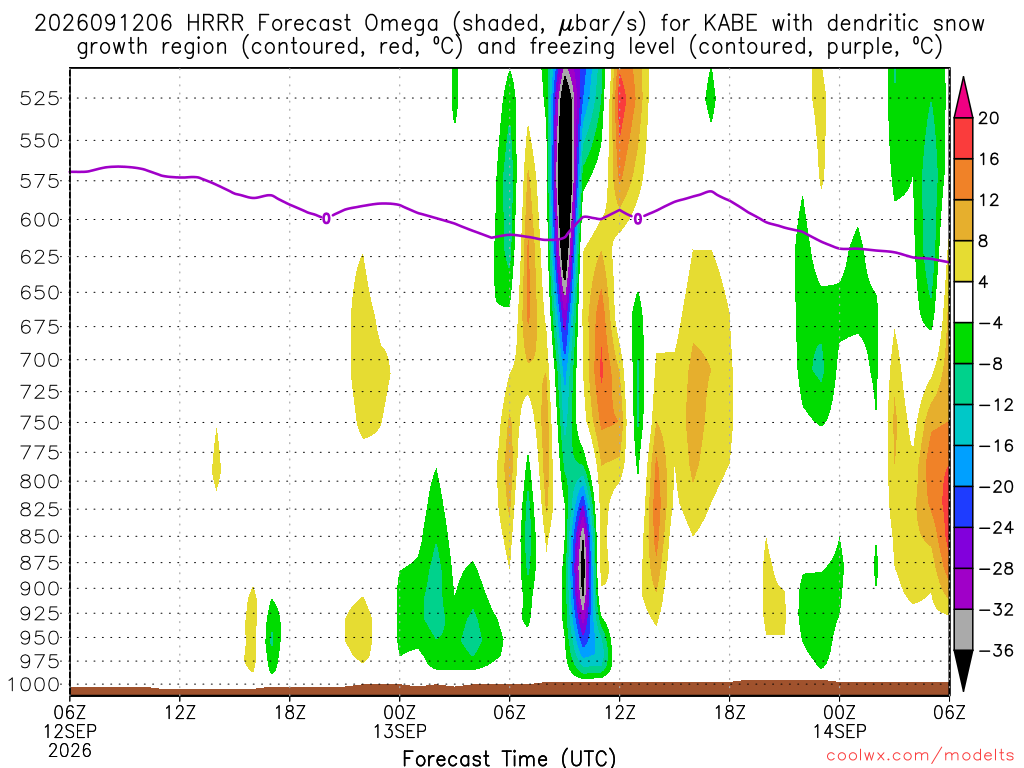Click the purple 0 label near 12Z 13SEP
Viewport: 1024px width, 768px height.
point(638,218)
